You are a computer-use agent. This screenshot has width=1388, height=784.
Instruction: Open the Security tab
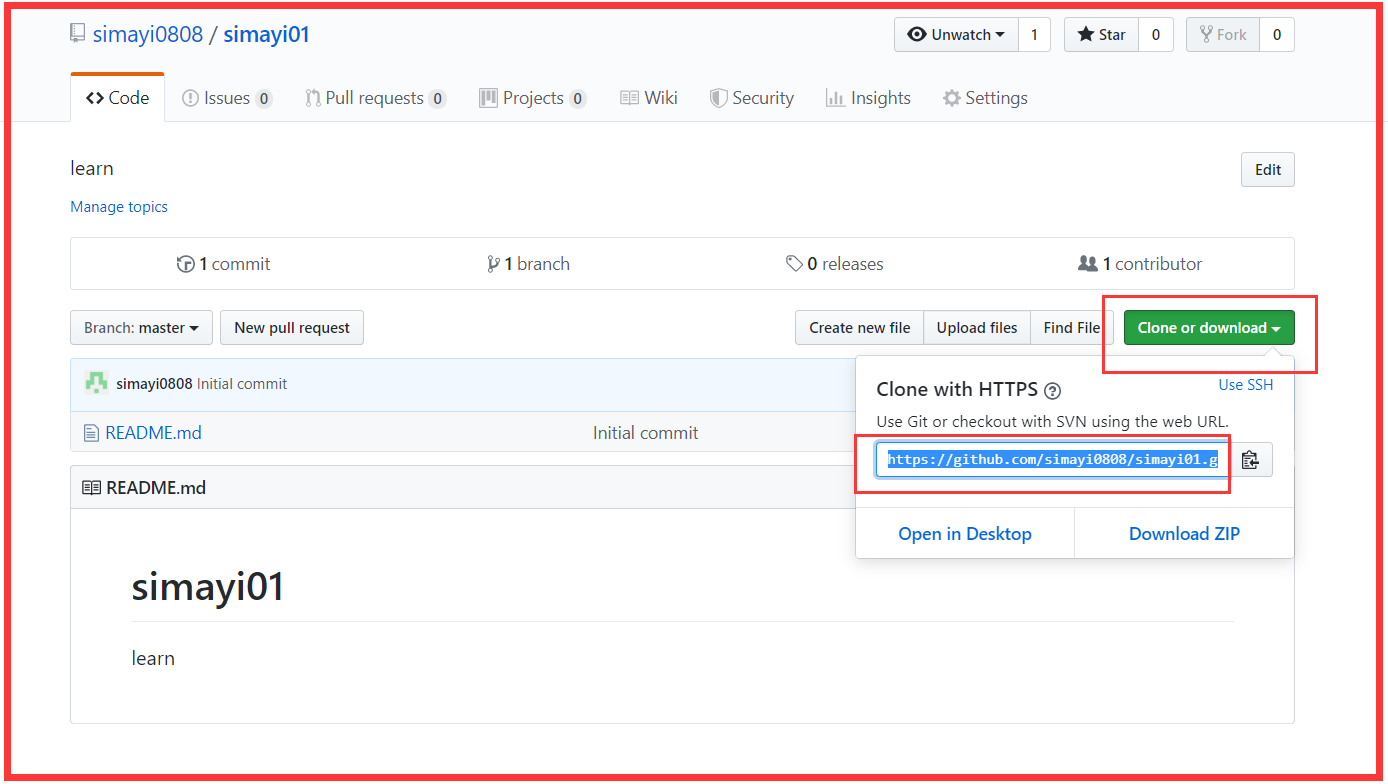752,98
